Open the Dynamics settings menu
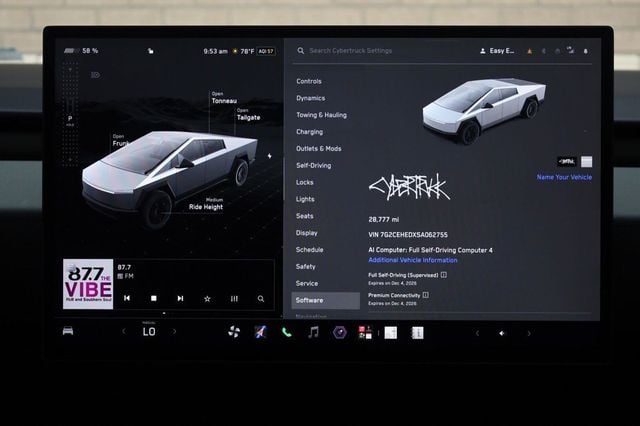Screen dimensions: 640x426 click(311, 98)
